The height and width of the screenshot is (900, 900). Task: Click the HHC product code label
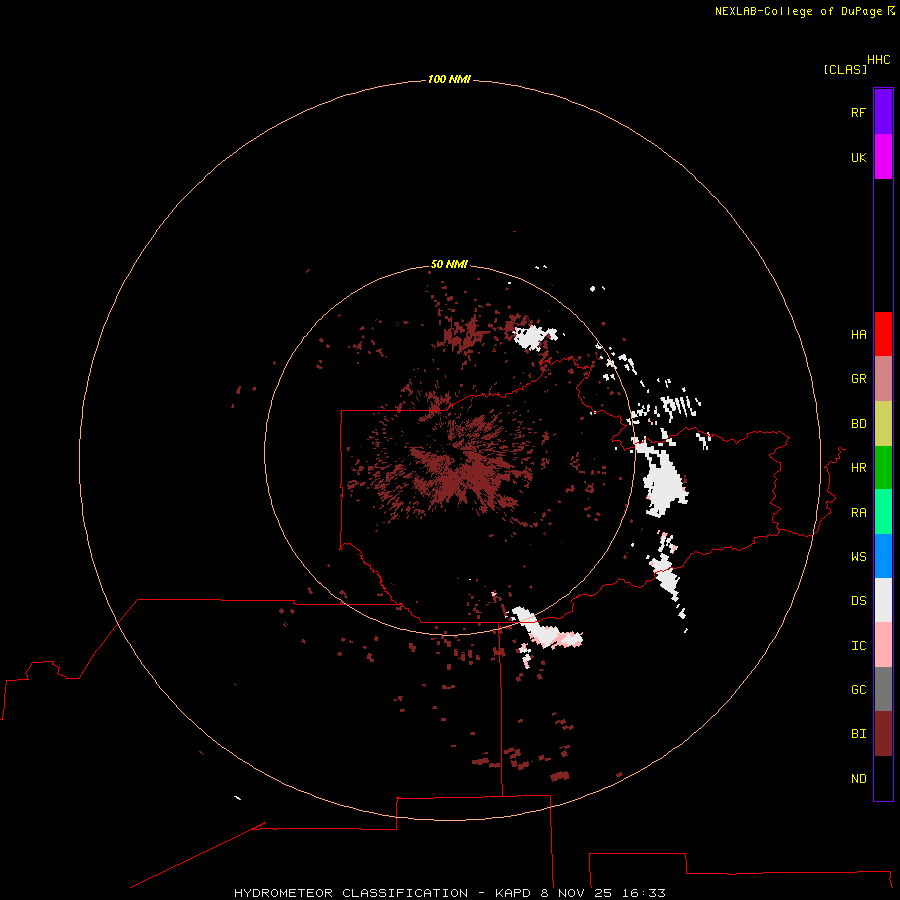click(x=878, y=60)
